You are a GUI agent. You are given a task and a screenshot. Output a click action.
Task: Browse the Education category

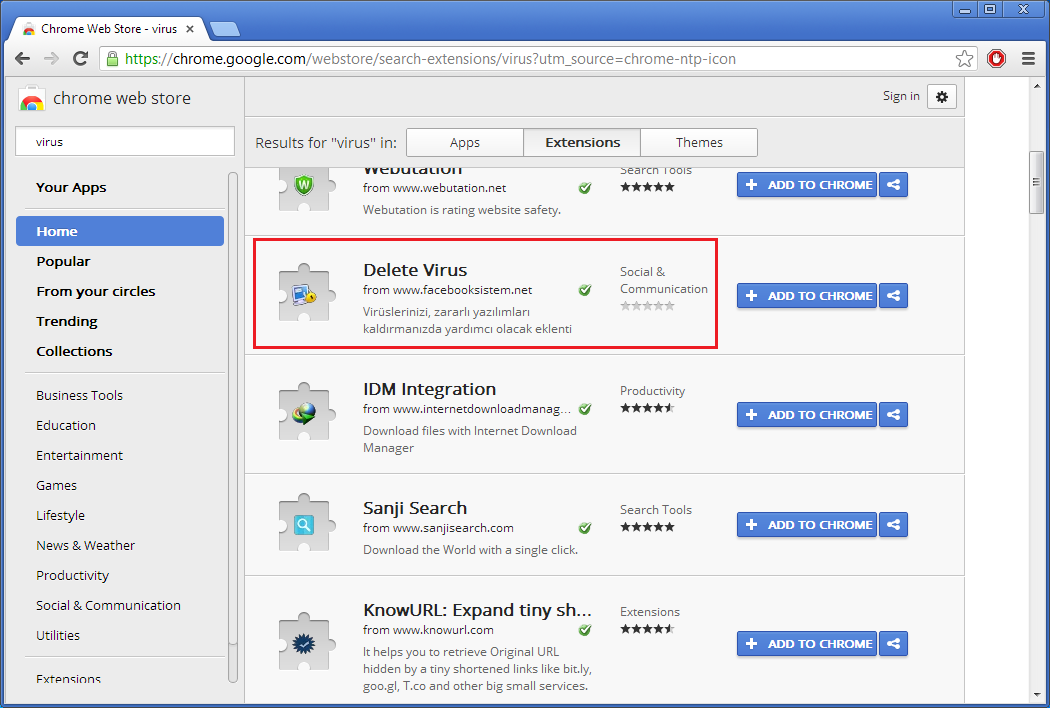[x=66, y=425]
